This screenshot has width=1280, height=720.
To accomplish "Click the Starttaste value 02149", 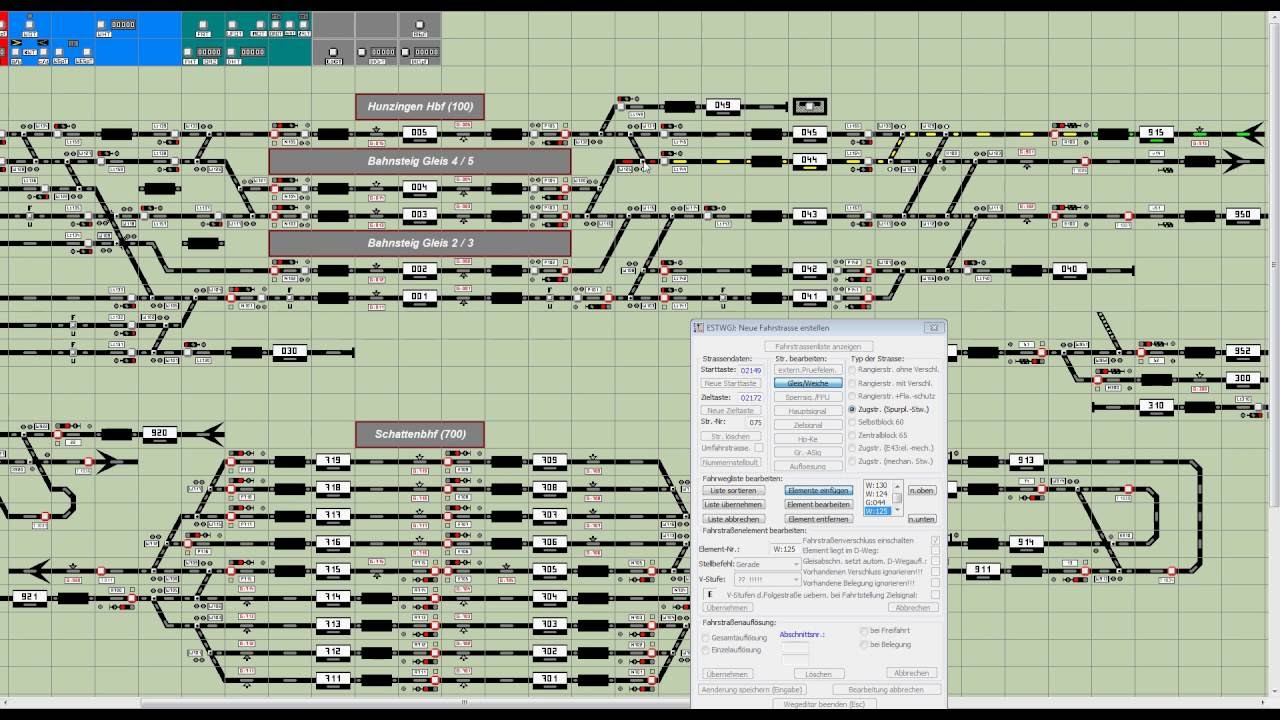I will tap(751, 371).
